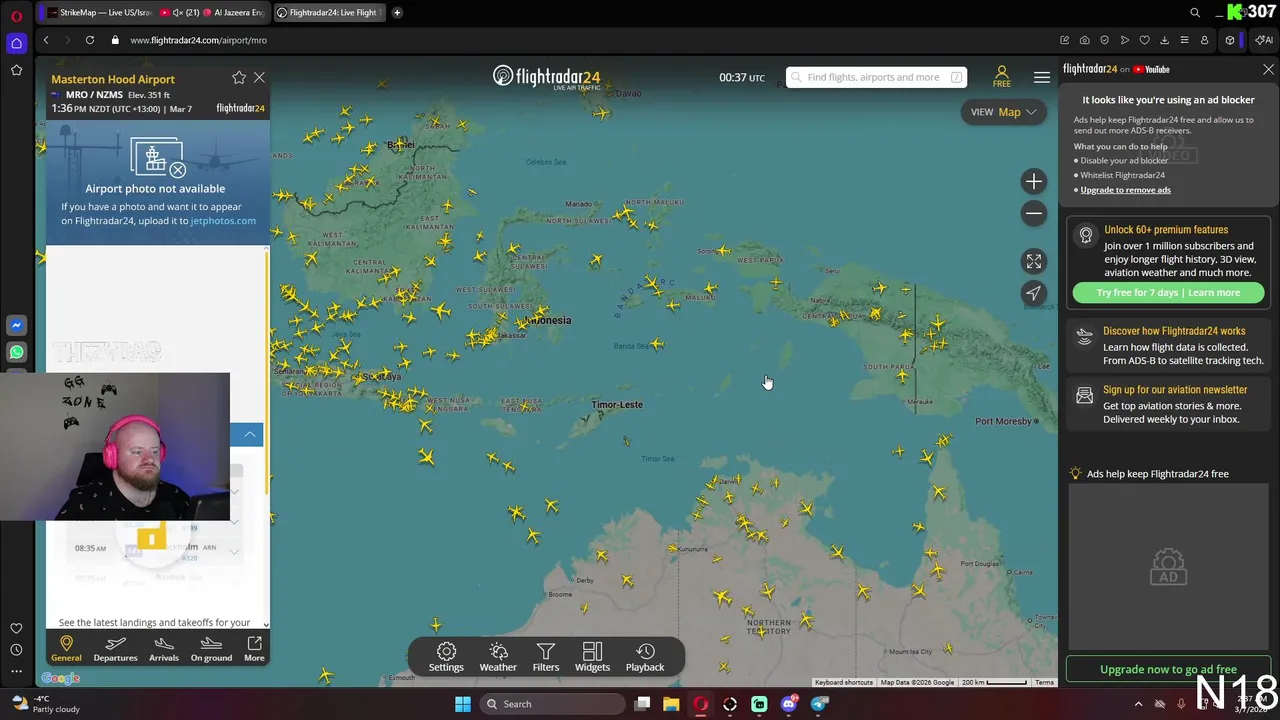Open Opera menu logo

[x=16, y=15]
